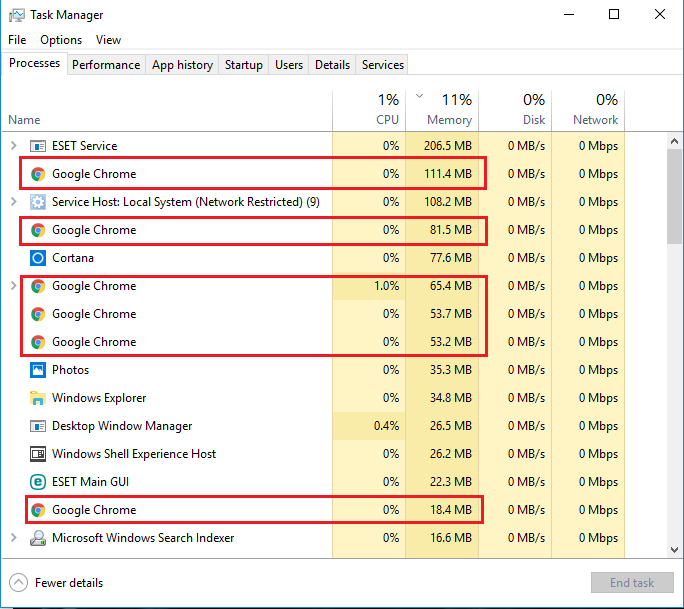
Task: Click the 206.5 MB memory value
Action: pyautogui.click(x=448, y=146)
